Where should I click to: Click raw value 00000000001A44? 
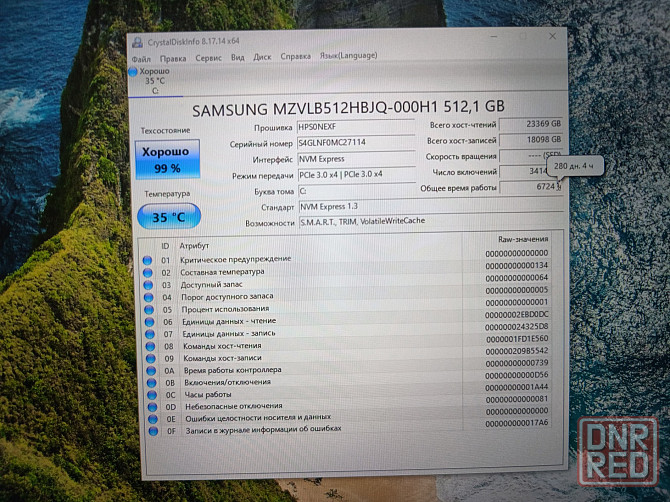pos(517,387)
